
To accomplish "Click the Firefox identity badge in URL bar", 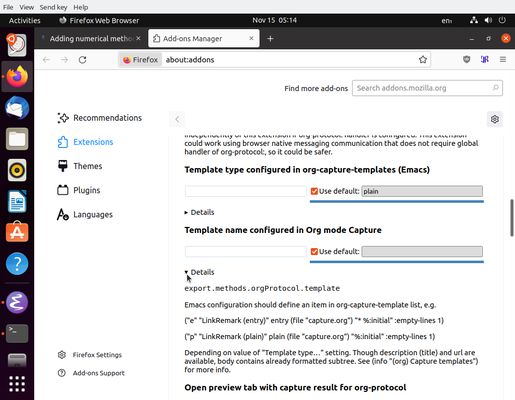I will click(x=140, y=60).
